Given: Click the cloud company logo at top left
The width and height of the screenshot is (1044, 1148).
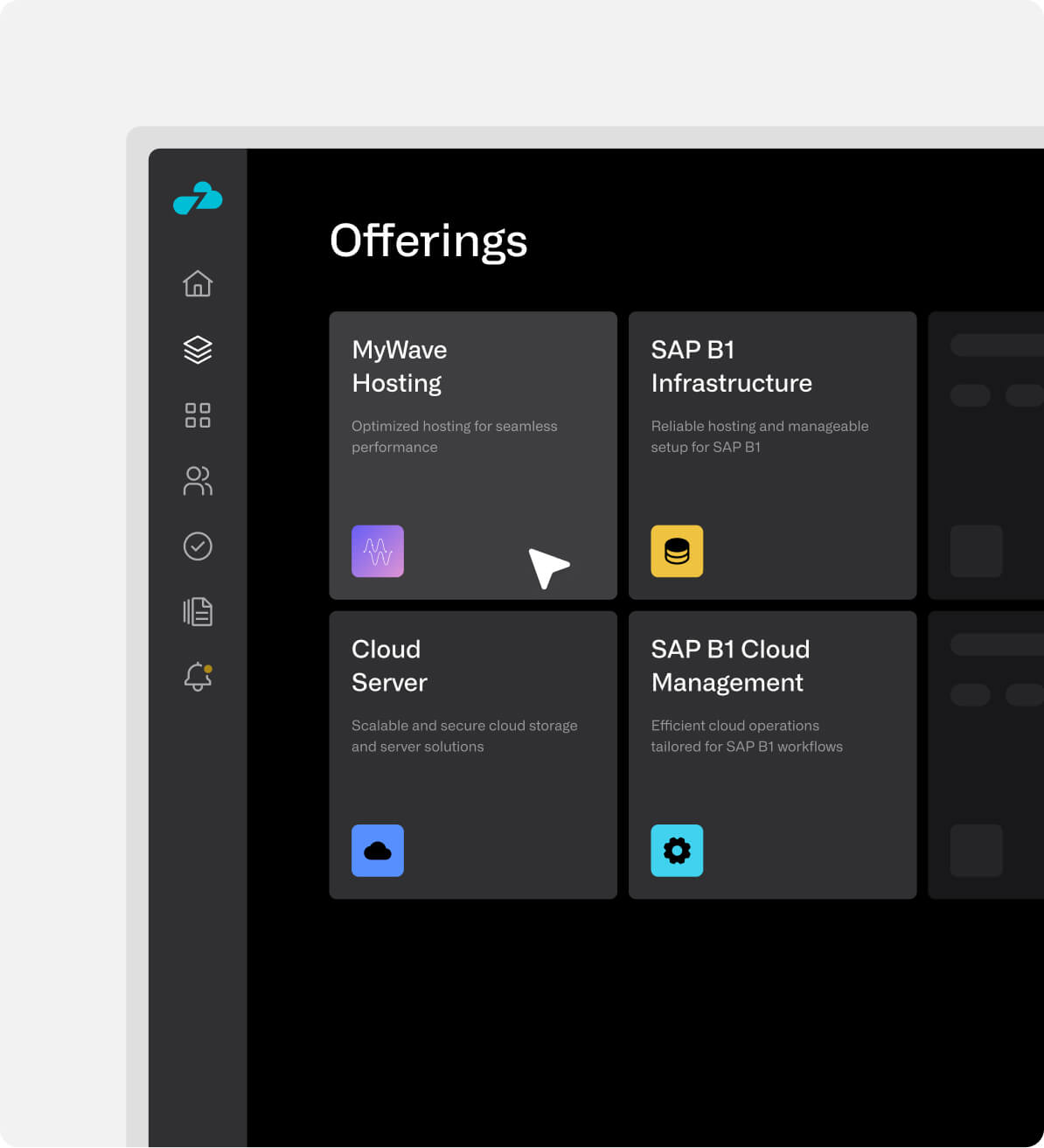Looking at the screenshot, I should pyautogui.click(x=198, y=199).
